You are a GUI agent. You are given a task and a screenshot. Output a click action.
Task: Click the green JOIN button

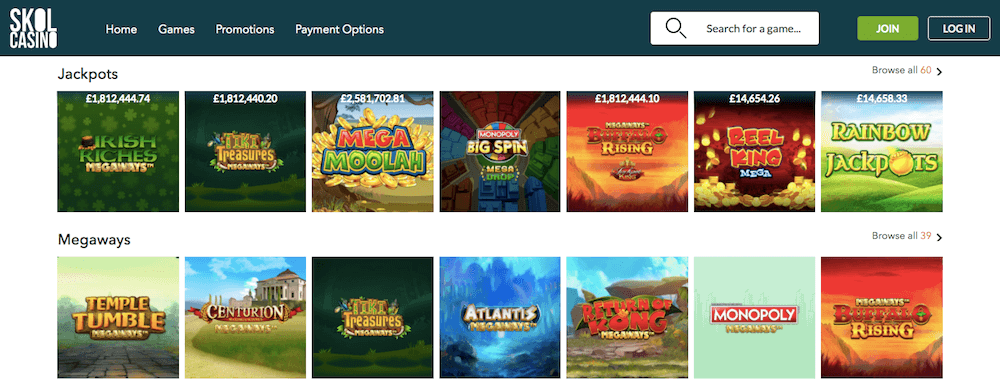click(x=888, y=29)
